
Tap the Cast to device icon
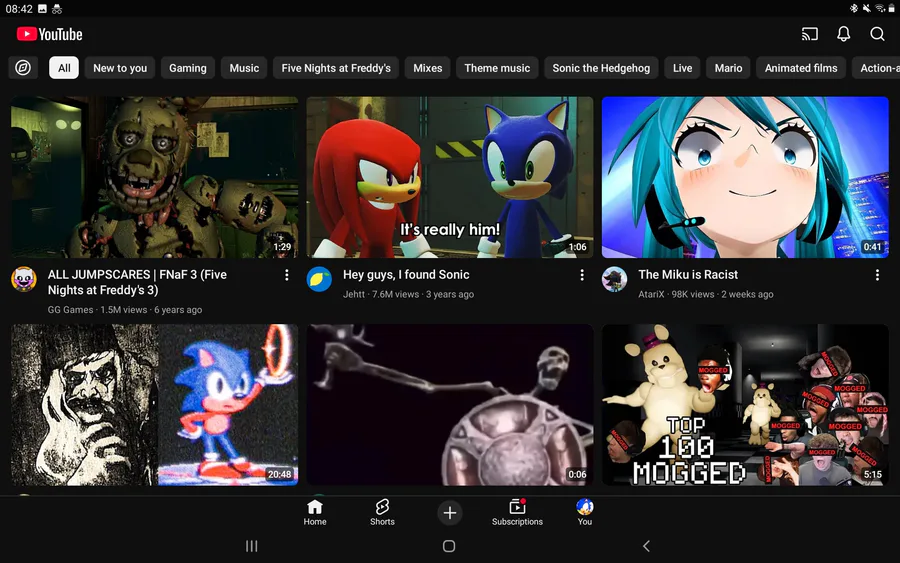(x=809, y=34)
